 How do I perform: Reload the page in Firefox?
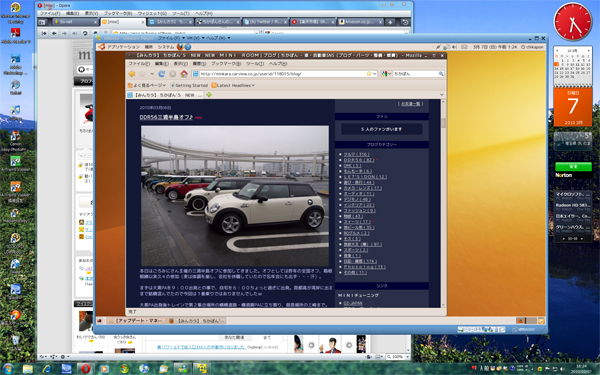pyautogui.click(x=162, y=74)
